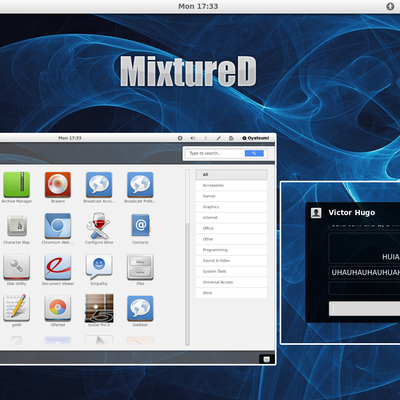The height and width of the screenshot is (400, 400).
Task: Open the Empathy chat app icon
Action: tap(99, 267)
